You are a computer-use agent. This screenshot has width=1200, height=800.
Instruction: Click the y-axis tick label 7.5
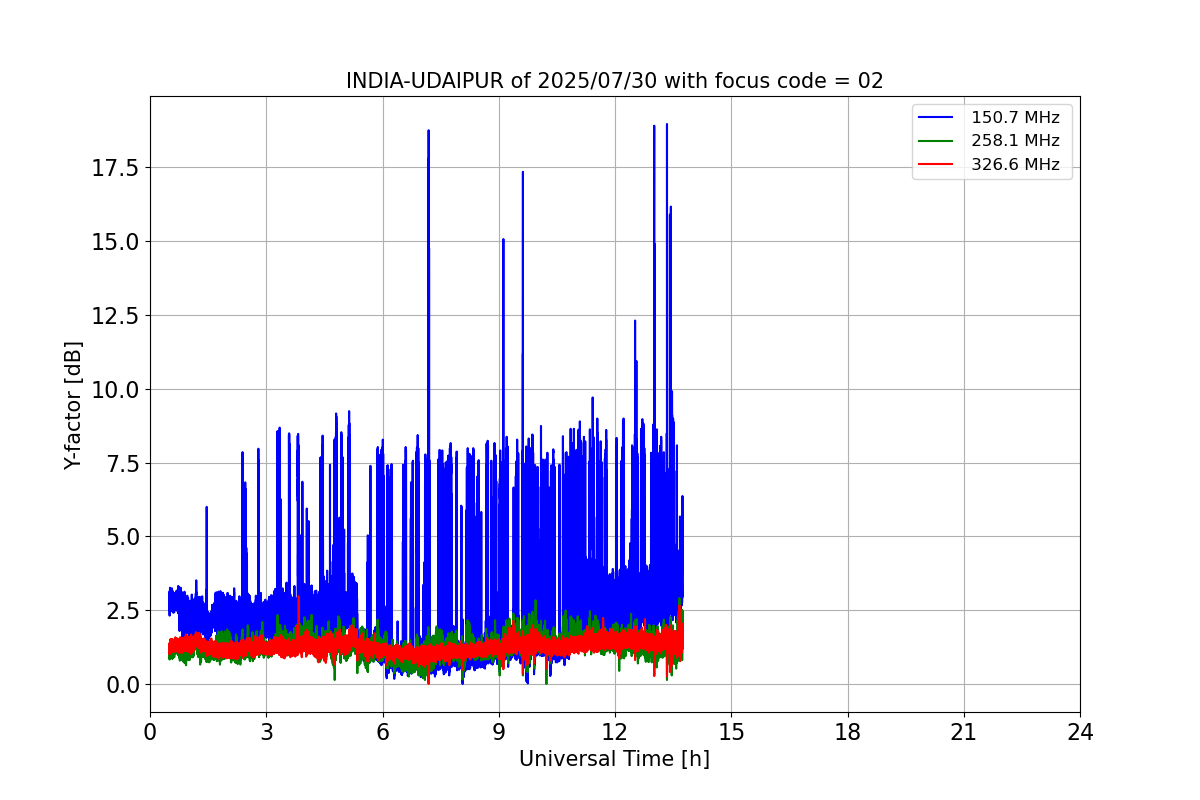pyautogui.click(x=123, y=463)
